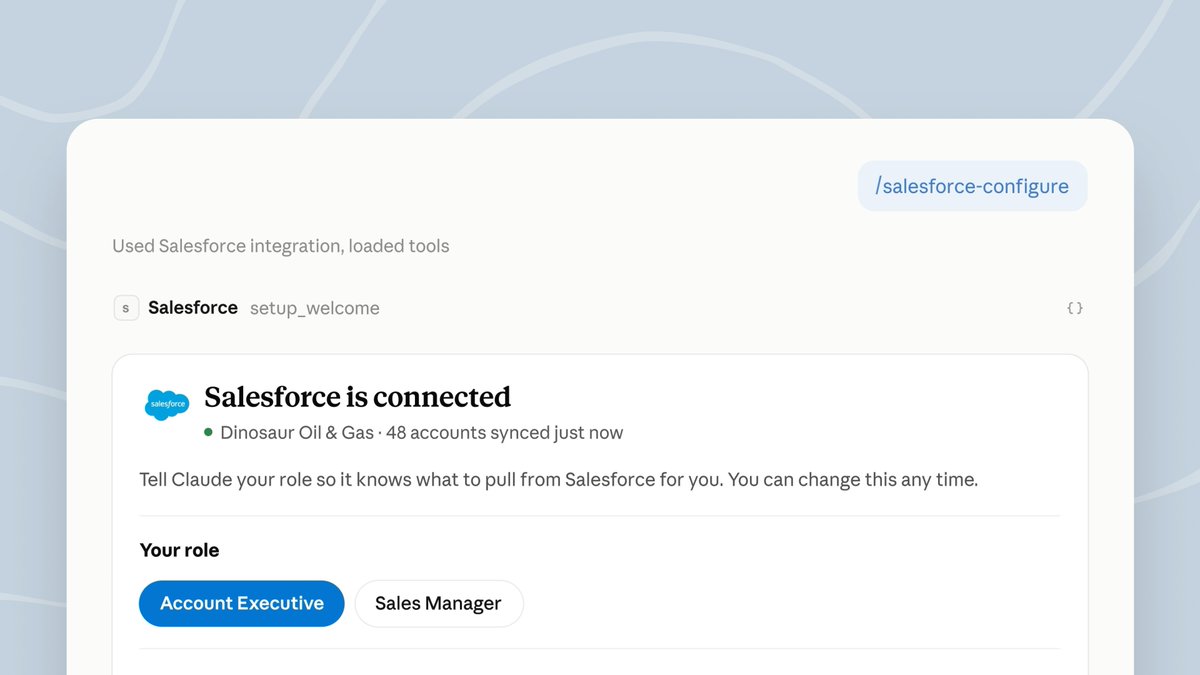1200x675 pixels.
Task: Click the /salesforce-configure command bubble
Action: click(973, 186)
